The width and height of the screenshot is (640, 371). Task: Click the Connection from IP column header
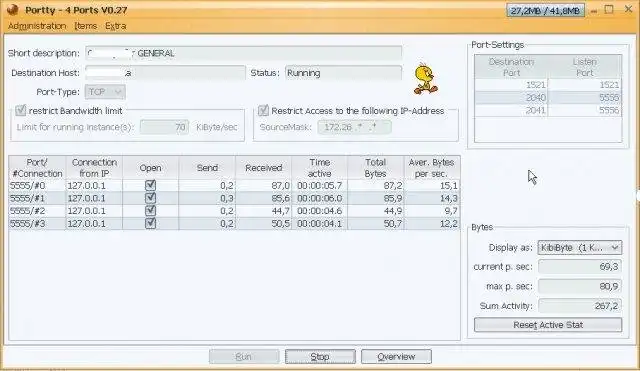pos(94,168)
